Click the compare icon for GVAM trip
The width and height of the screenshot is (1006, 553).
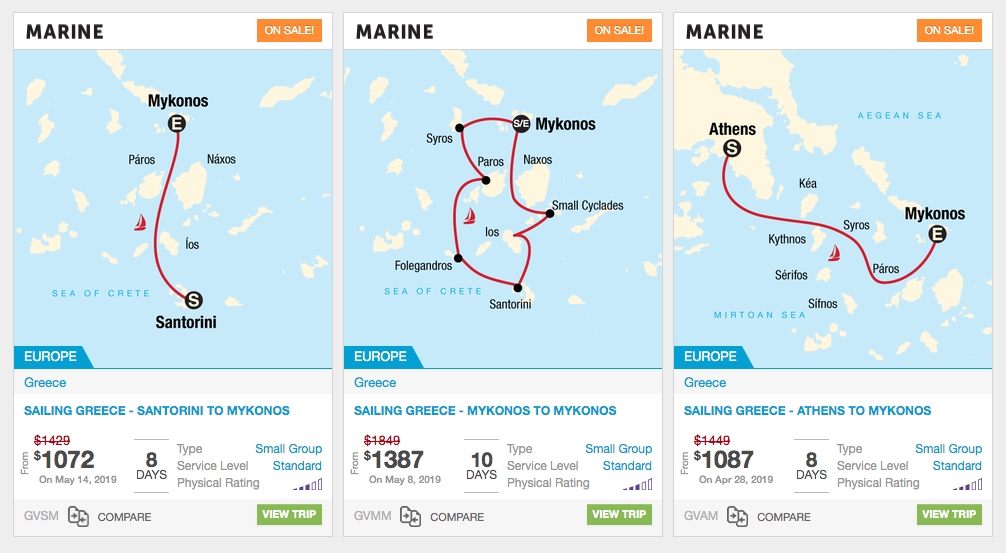click(x=737, y=516)
